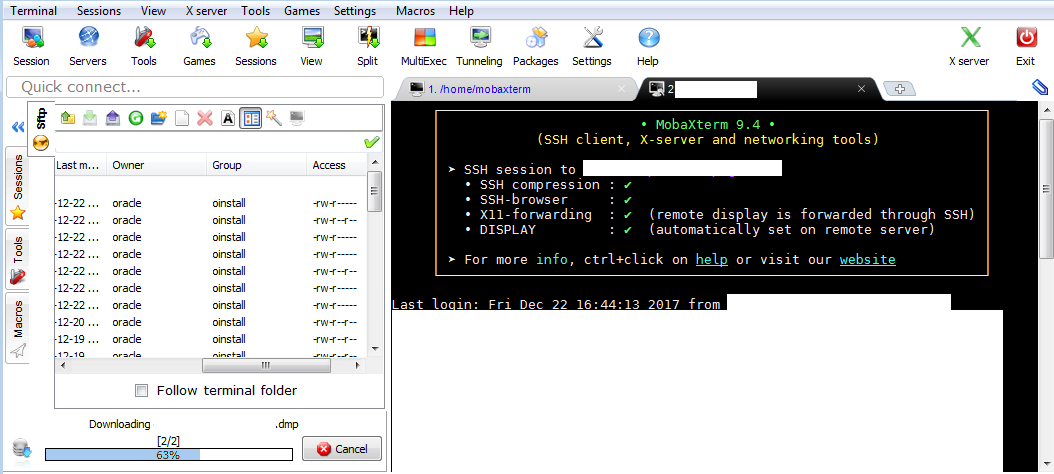Go to parent directory in SFTP toolbar
The height and width of the screenshot is (474, 1054).
tap(67, 118)
